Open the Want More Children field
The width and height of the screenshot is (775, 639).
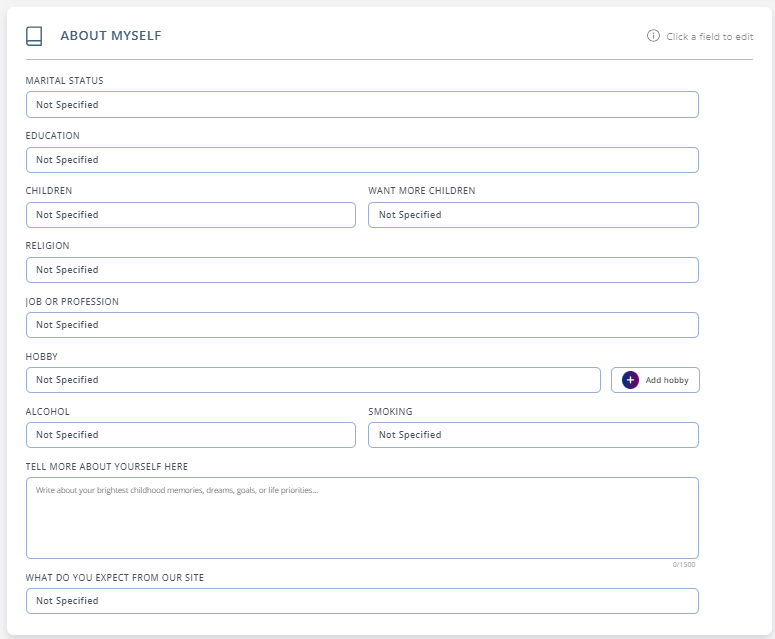click(x=533, y=214)
